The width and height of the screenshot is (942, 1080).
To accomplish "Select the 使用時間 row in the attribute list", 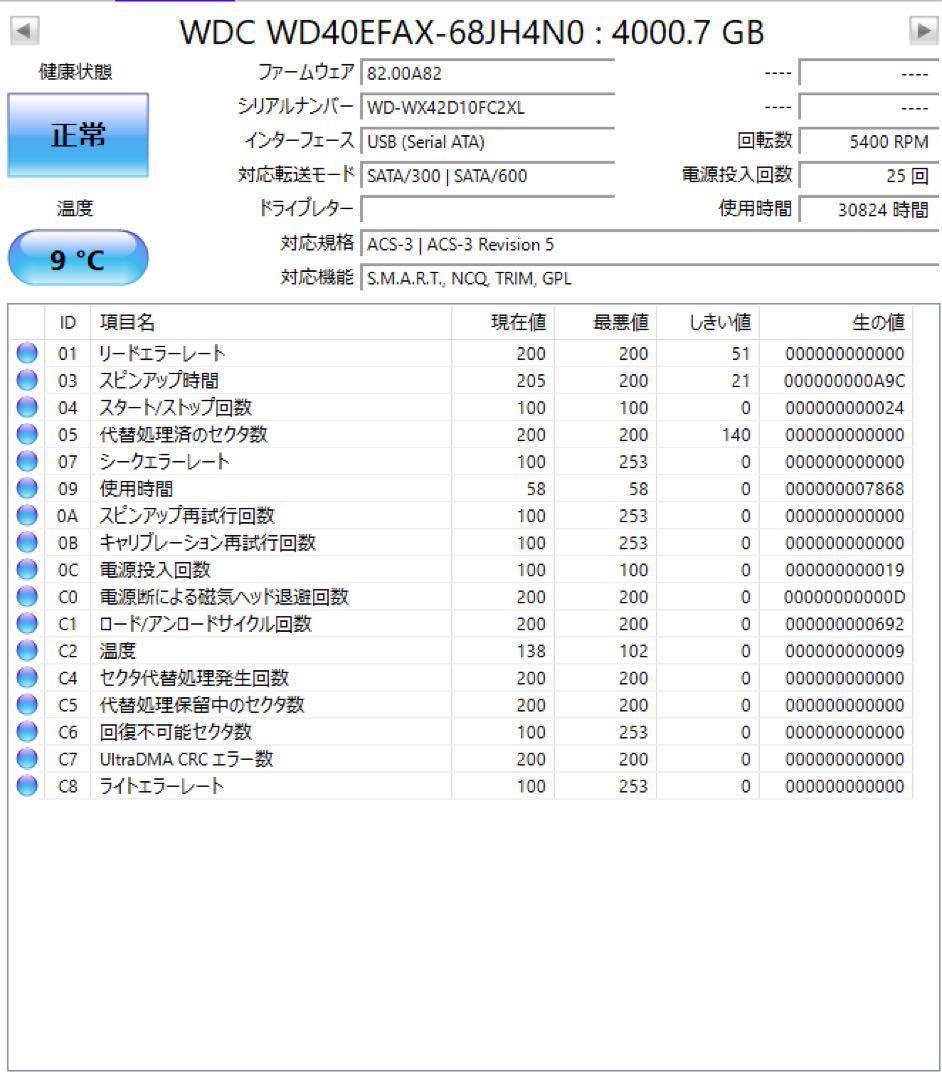I will (300, 488).
